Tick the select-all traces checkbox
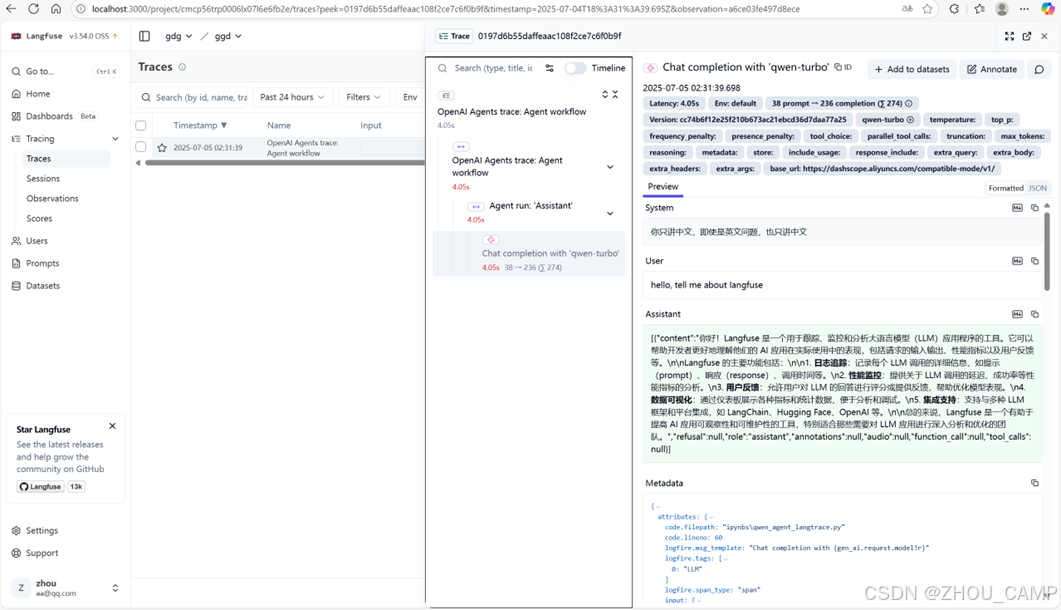The image size is (1061, 610). tap(141, 125)
